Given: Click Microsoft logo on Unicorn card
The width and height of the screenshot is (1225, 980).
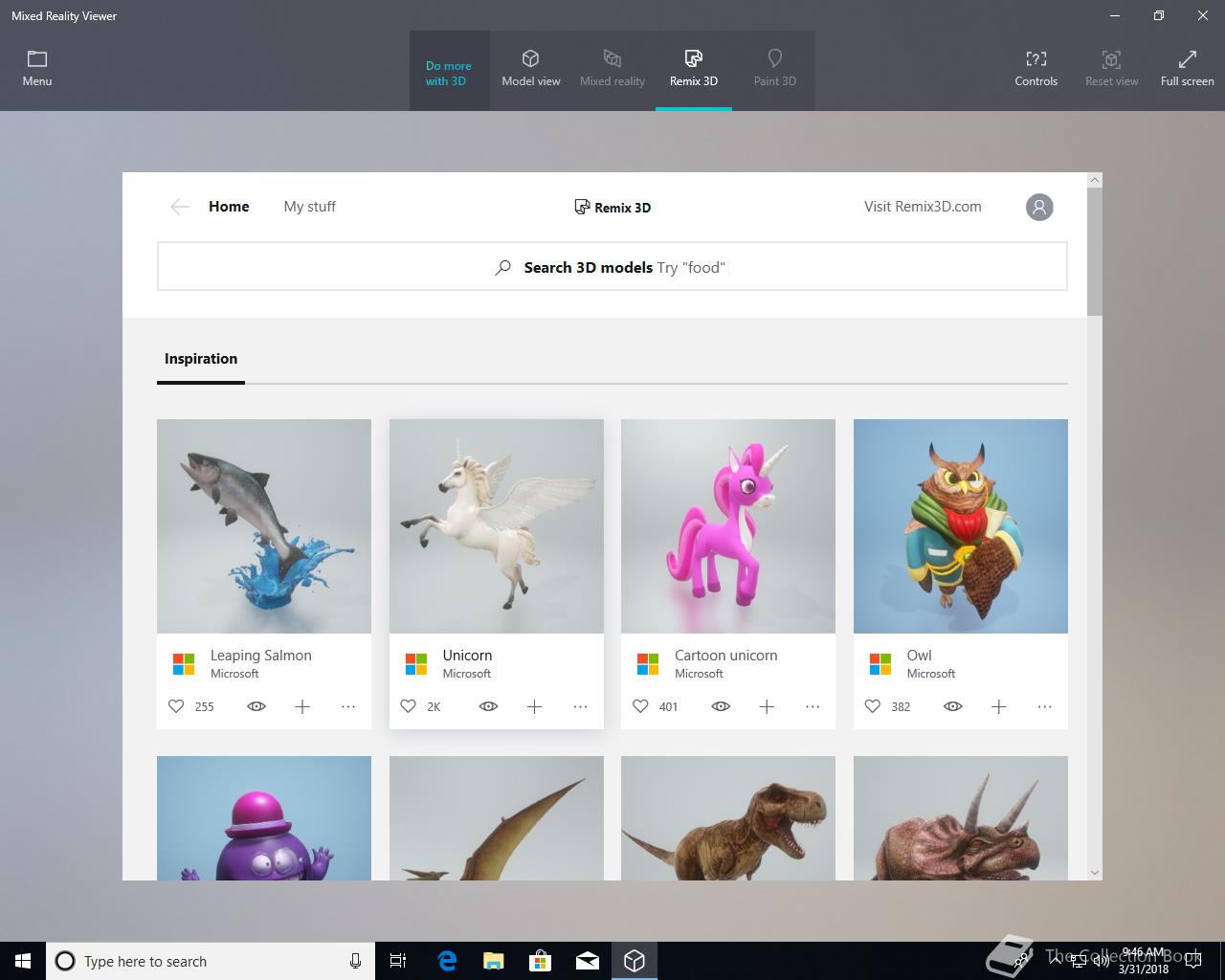Looking at the screenshot, I should click(416, 663).
